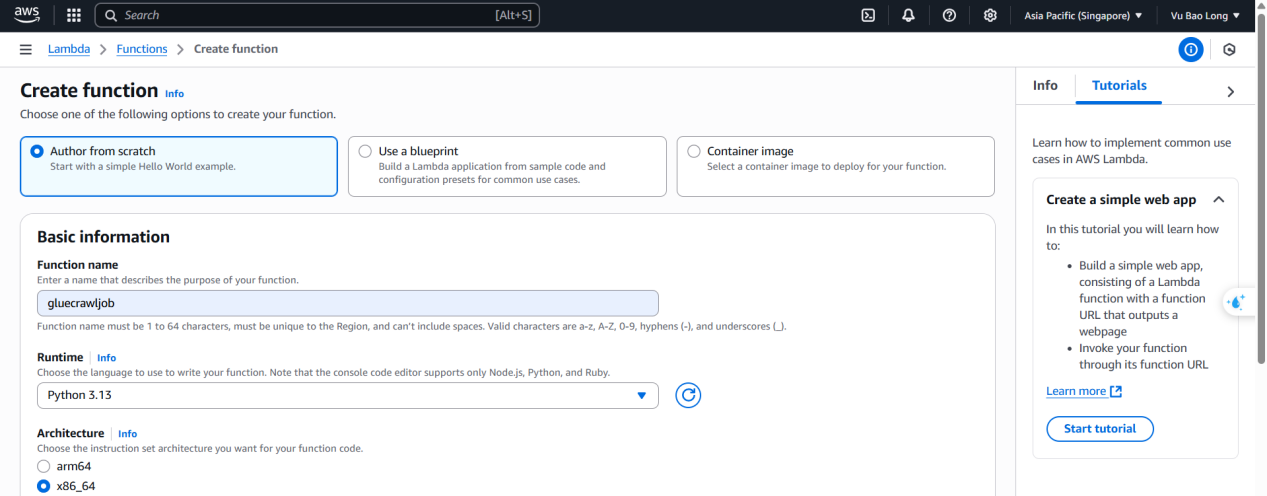This screenshot has width=1267, height=496.
Task: Collapse the Create a simple web app section
Action: (1218, 200)
